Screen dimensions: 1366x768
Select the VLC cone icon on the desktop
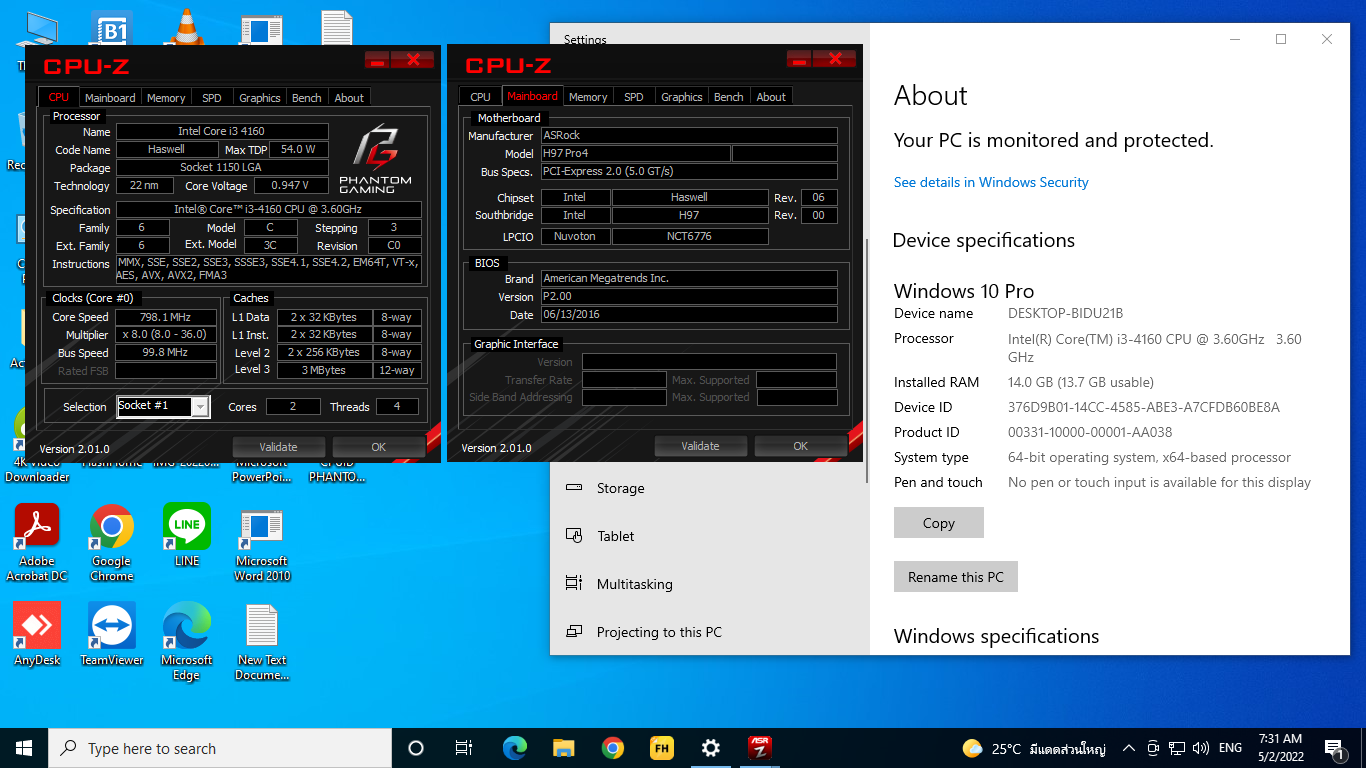pos(185,27)
